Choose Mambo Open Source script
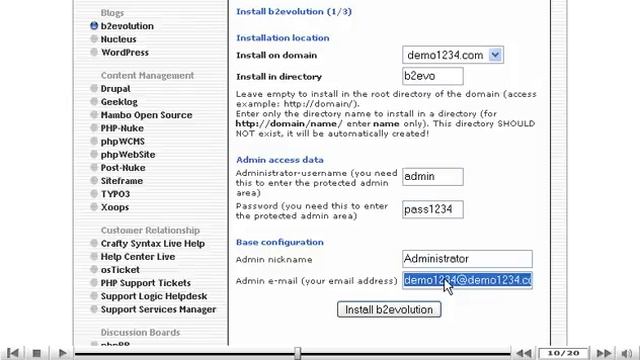The height and width of the screenshot is (360, 640). coord(147,115)
